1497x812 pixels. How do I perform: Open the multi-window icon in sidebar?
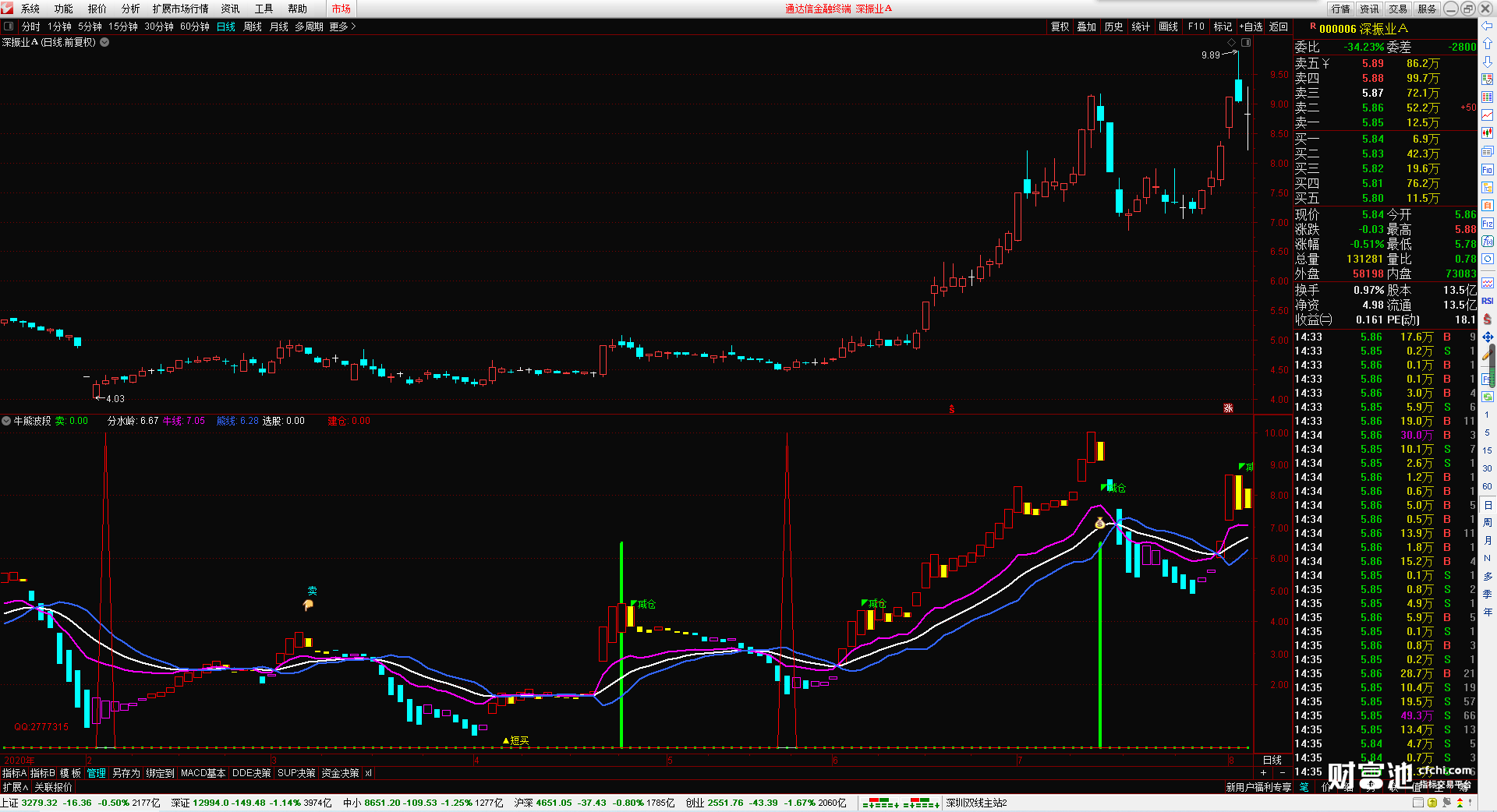pyautogui.click(x=1487, y=151)
